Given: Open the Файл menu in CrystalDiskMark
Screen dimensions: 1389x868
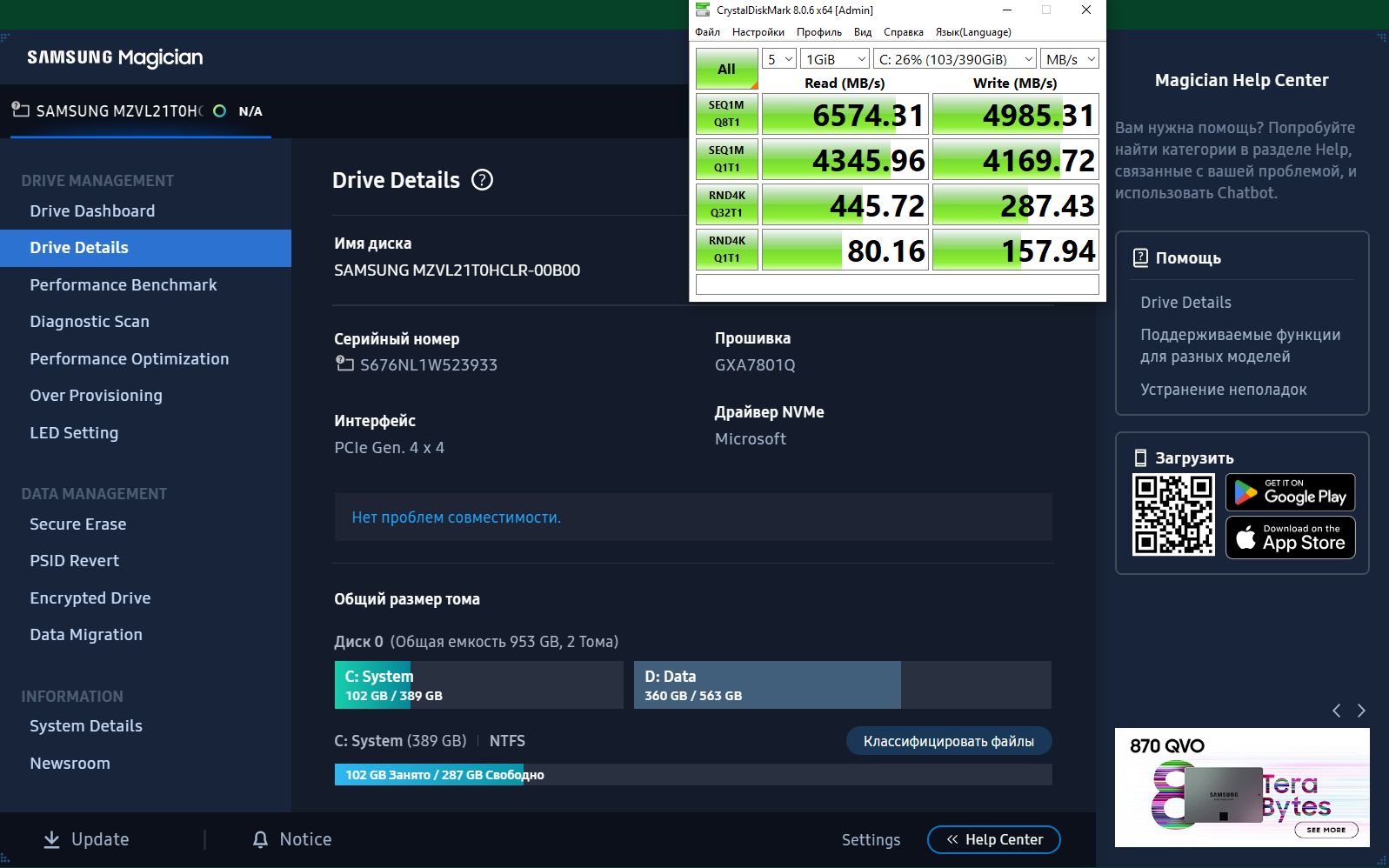Looking at the screenshot, I should tap(707, 32).
